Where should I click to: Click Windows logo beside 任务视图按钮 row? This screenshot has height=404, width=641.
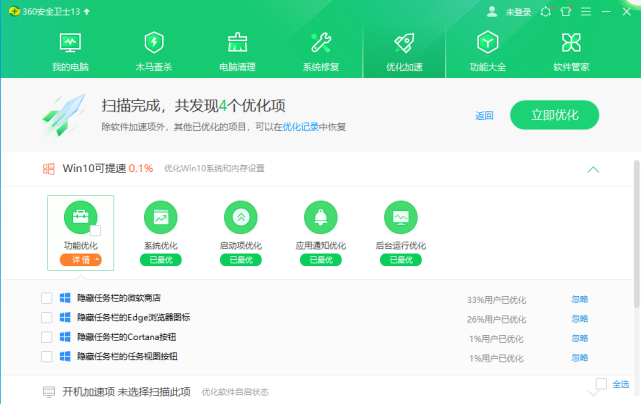pyautogui.click(x=65, y=357)
